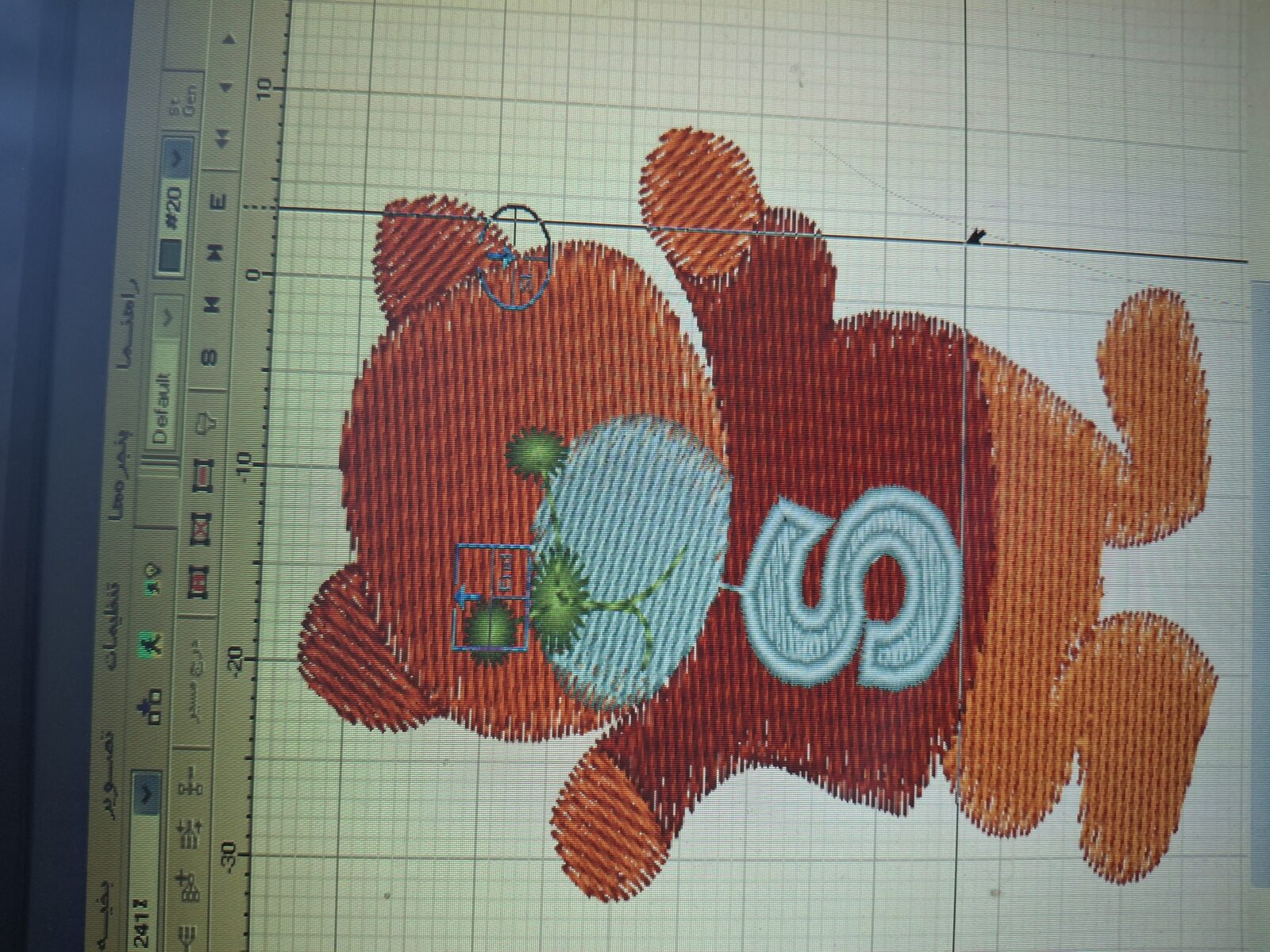Click the 0 mark on the ruler
Screen dimensions: 1270x952
[254, 274]
